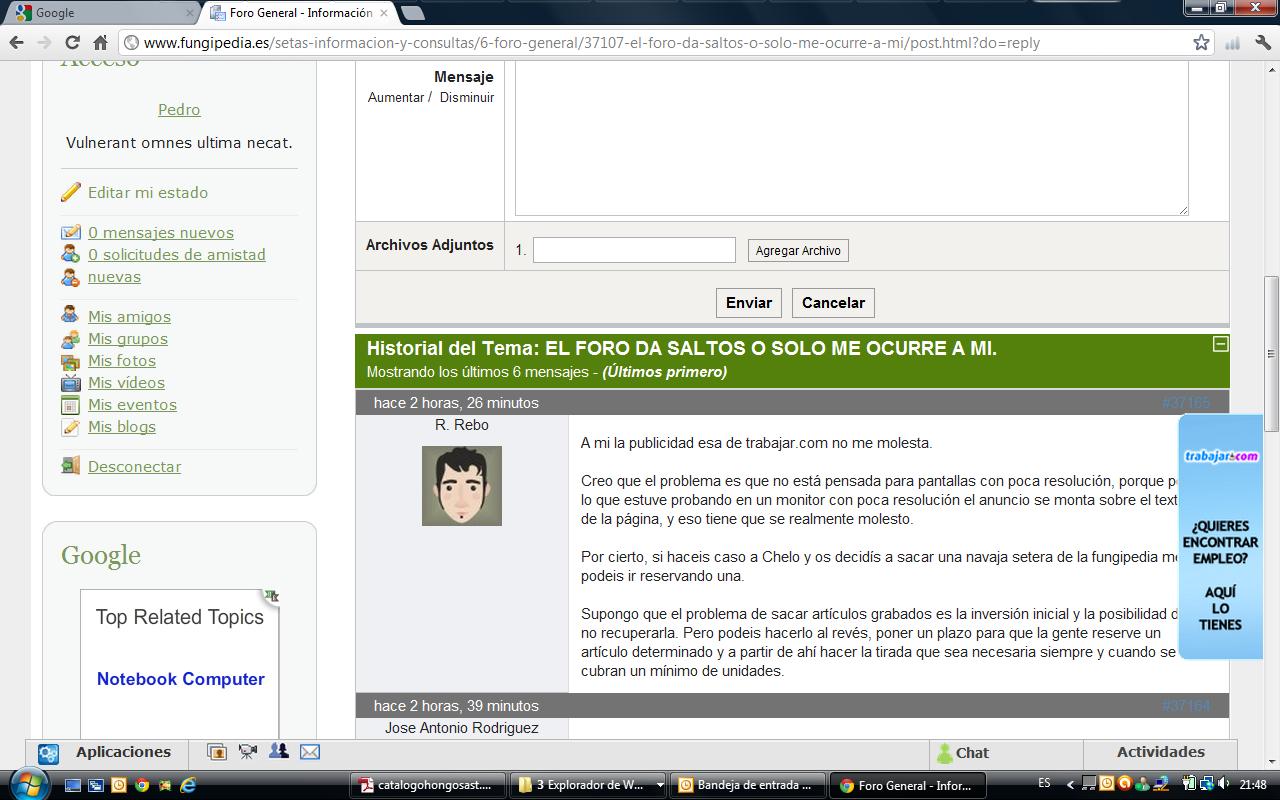Close the Google tab

click(x=190, y=13)
